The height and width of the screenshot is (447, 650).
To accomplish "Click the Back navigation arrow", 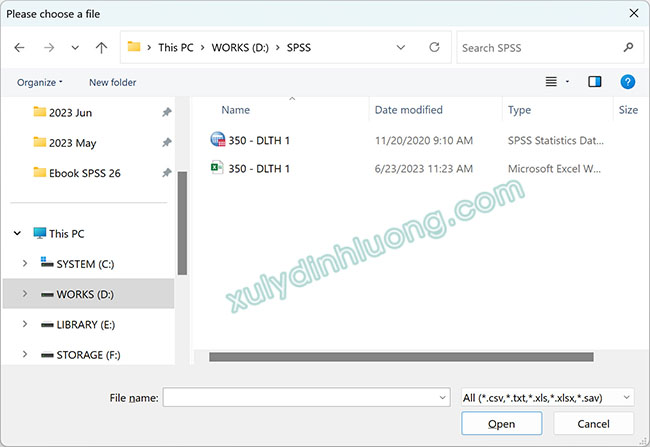I will [x=20, y=47].
